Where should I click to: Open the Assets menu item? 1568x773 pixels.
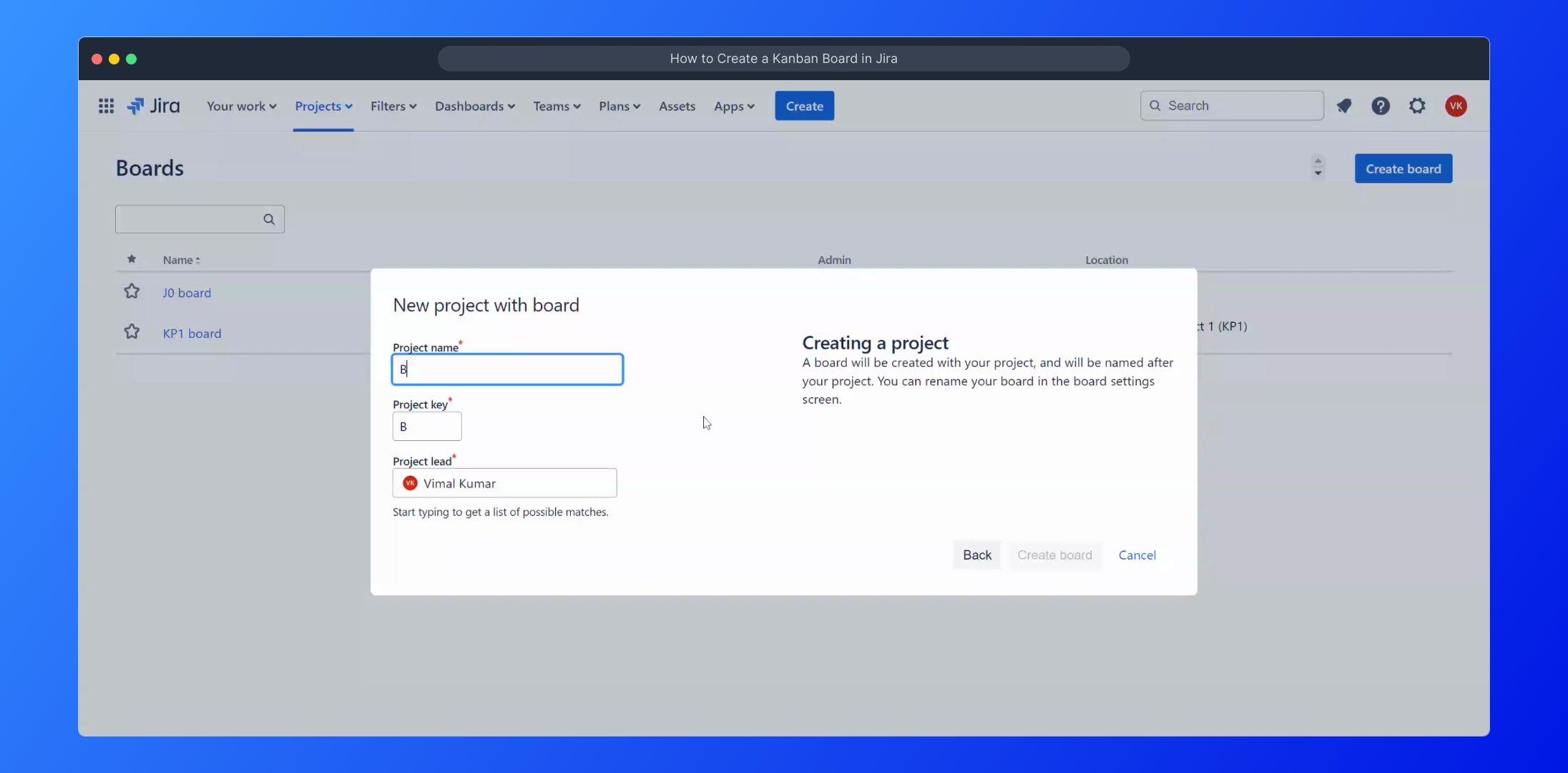[677, 106]
